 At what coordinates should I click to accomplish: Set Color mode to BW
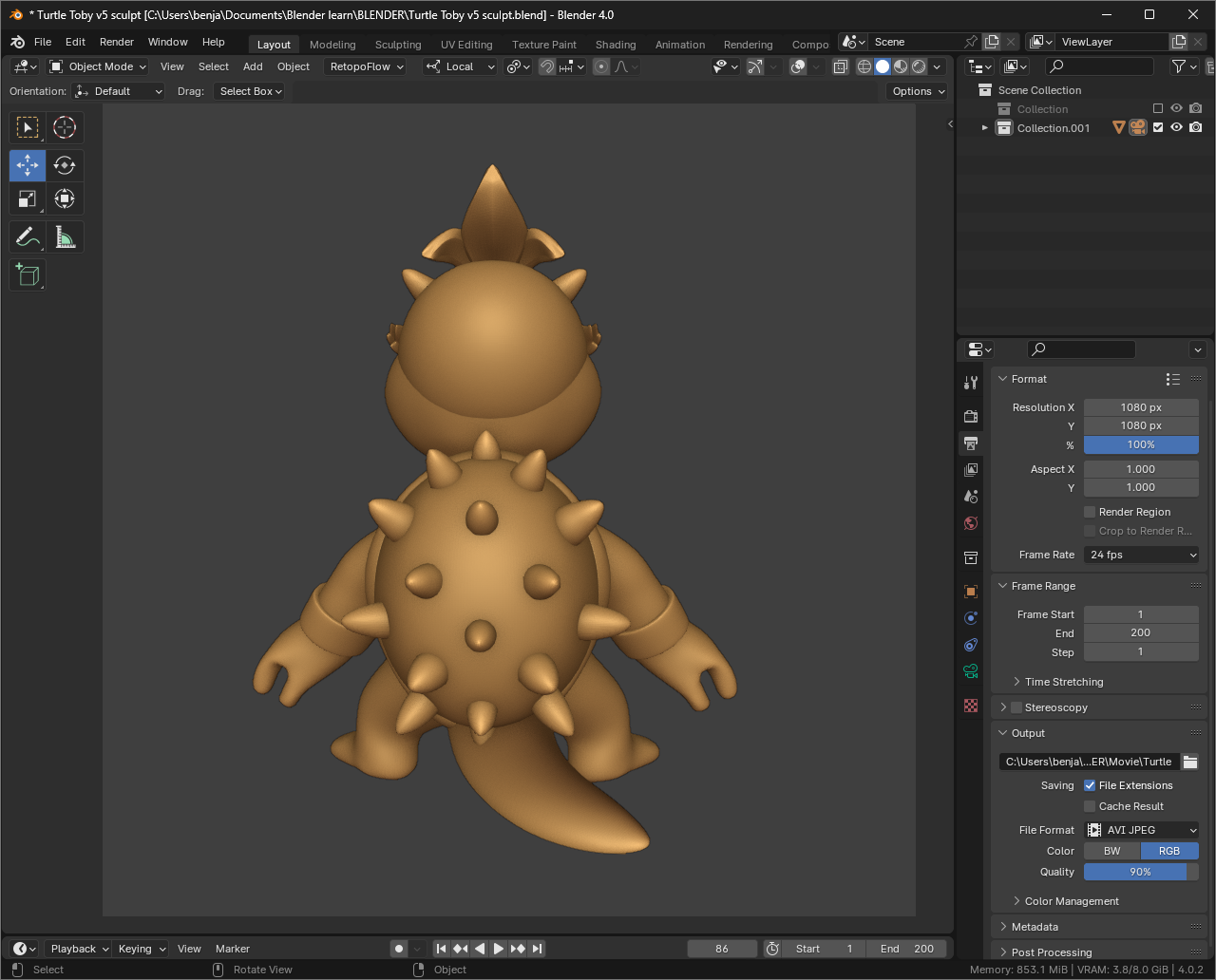(1111, 851)
